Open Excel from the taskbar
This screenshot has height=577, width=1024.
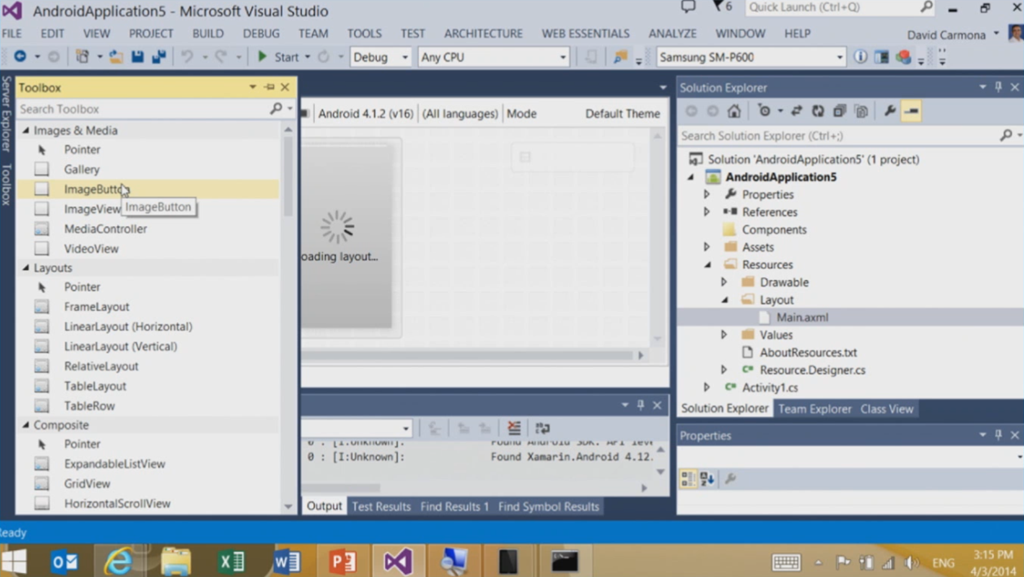231,561
